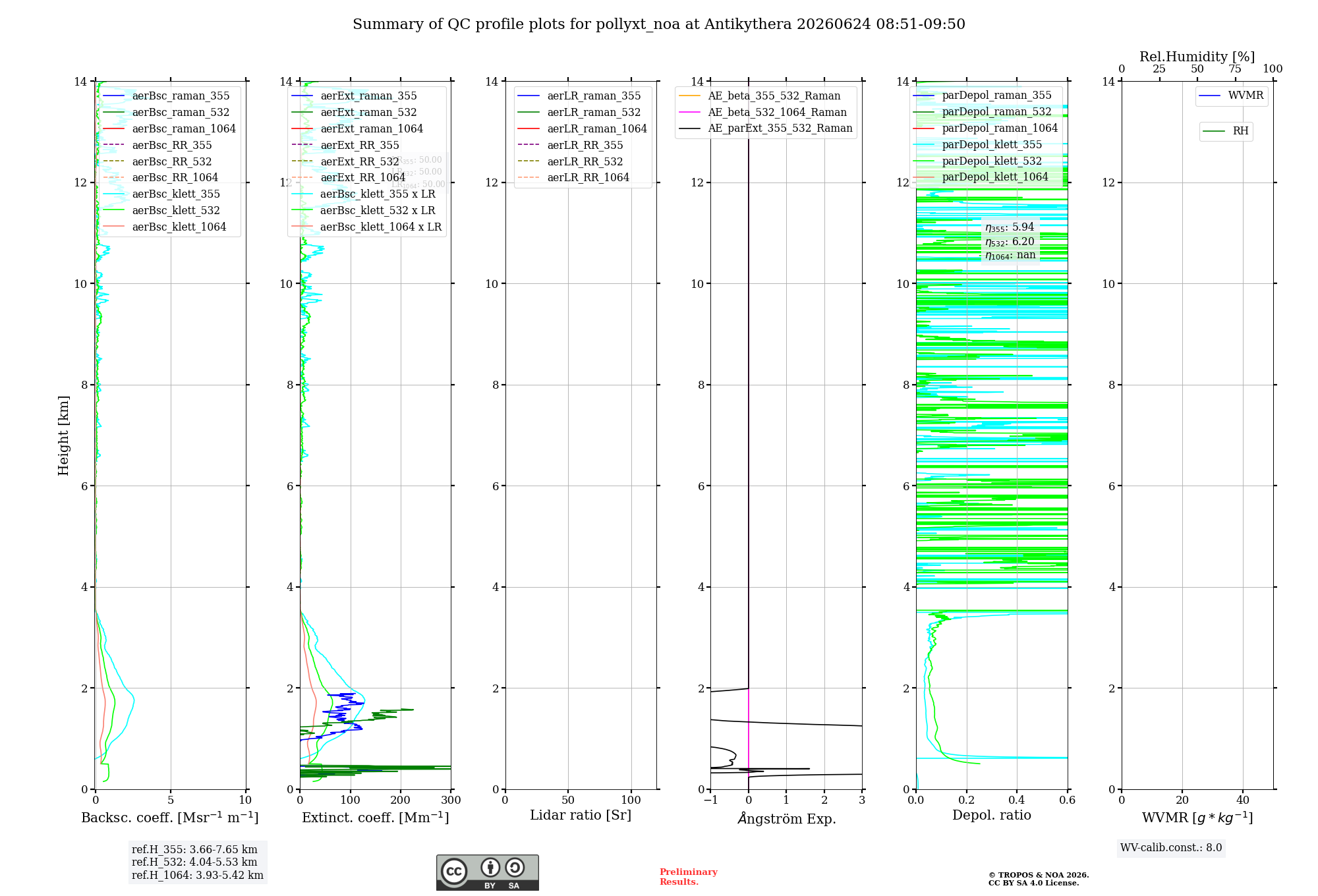Select the AE_beta_532_1064_Raman legend entry
The width and height of the screenshot is (1318, 896).
coord(763,113)
